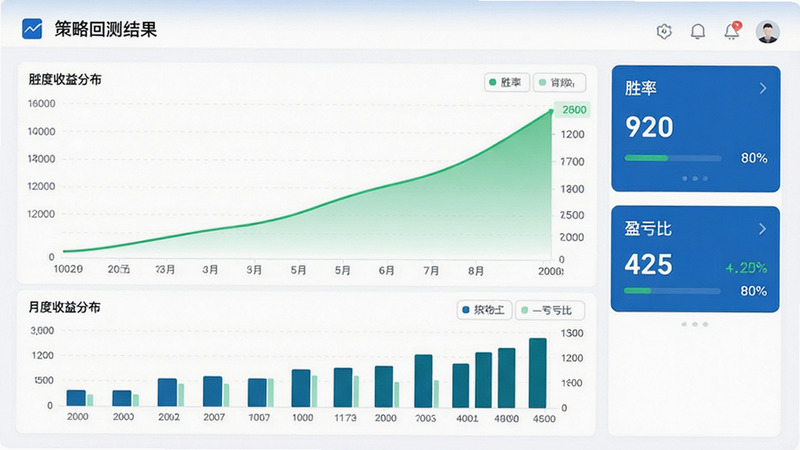This screenshot has height=450, width=800.
Task: Click 80% text in 胜率 card
Action: [754, 158]
